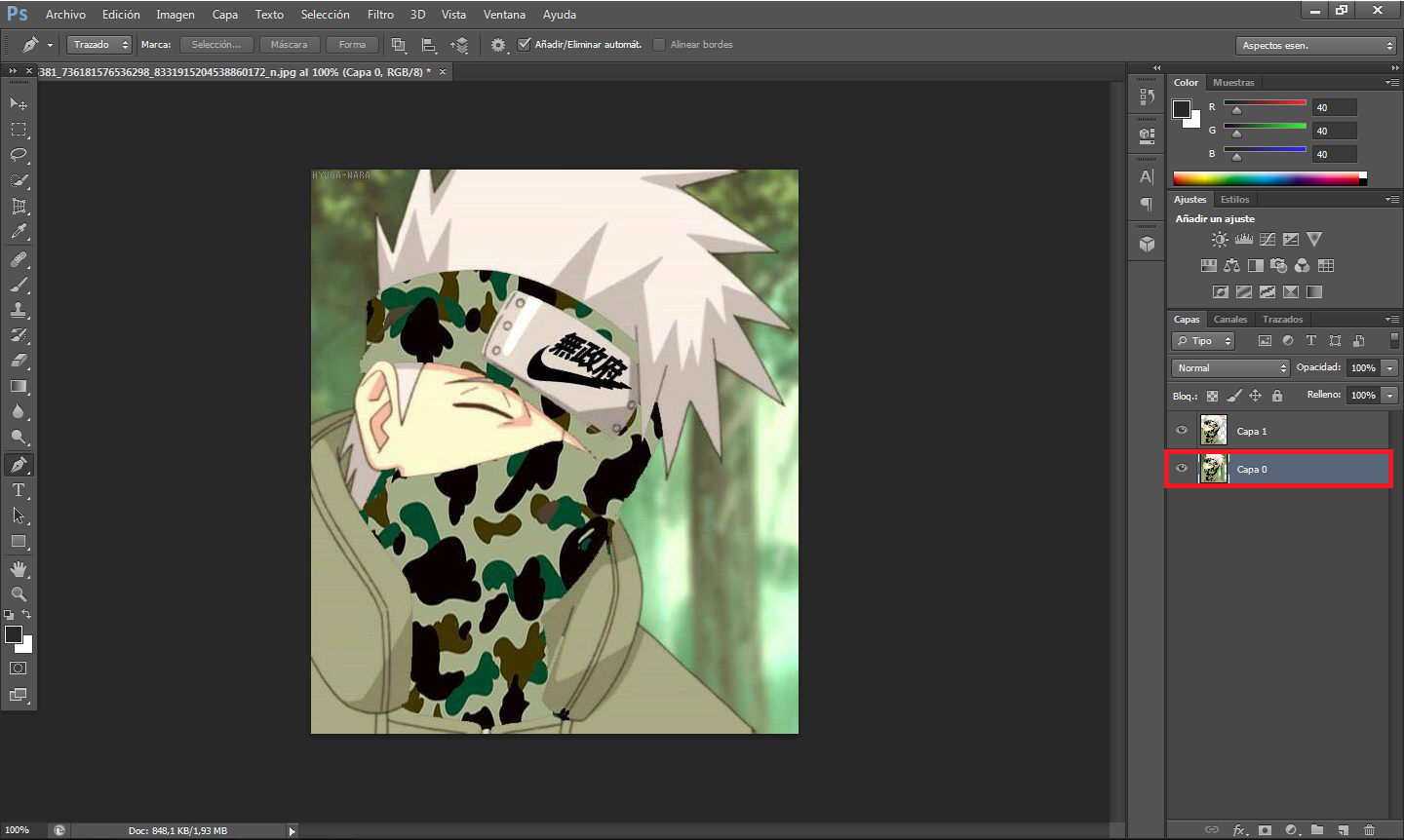
Task: Open the pen tool preset picker arrow
Action: coord(50,45)
